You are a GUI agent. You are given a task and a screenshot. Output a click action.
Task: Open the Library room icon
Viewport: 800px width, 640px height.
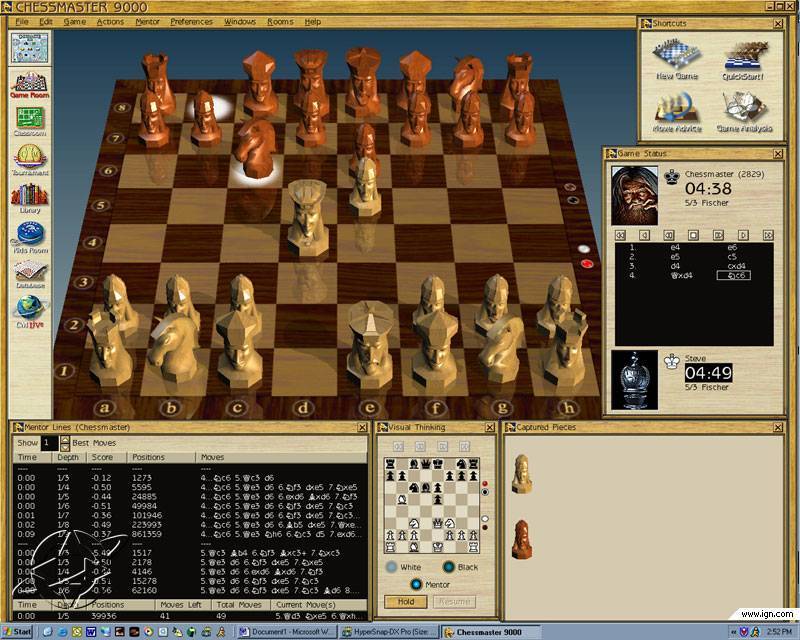tap(30, 199)
